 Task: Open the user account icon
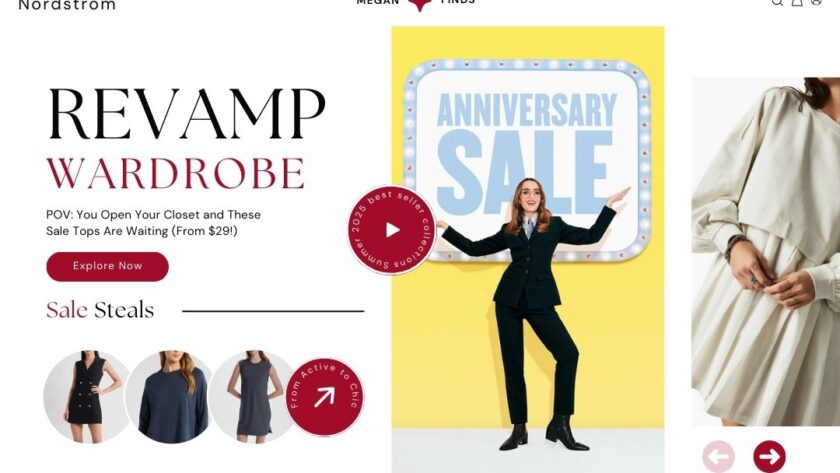(x=816, y=2)
